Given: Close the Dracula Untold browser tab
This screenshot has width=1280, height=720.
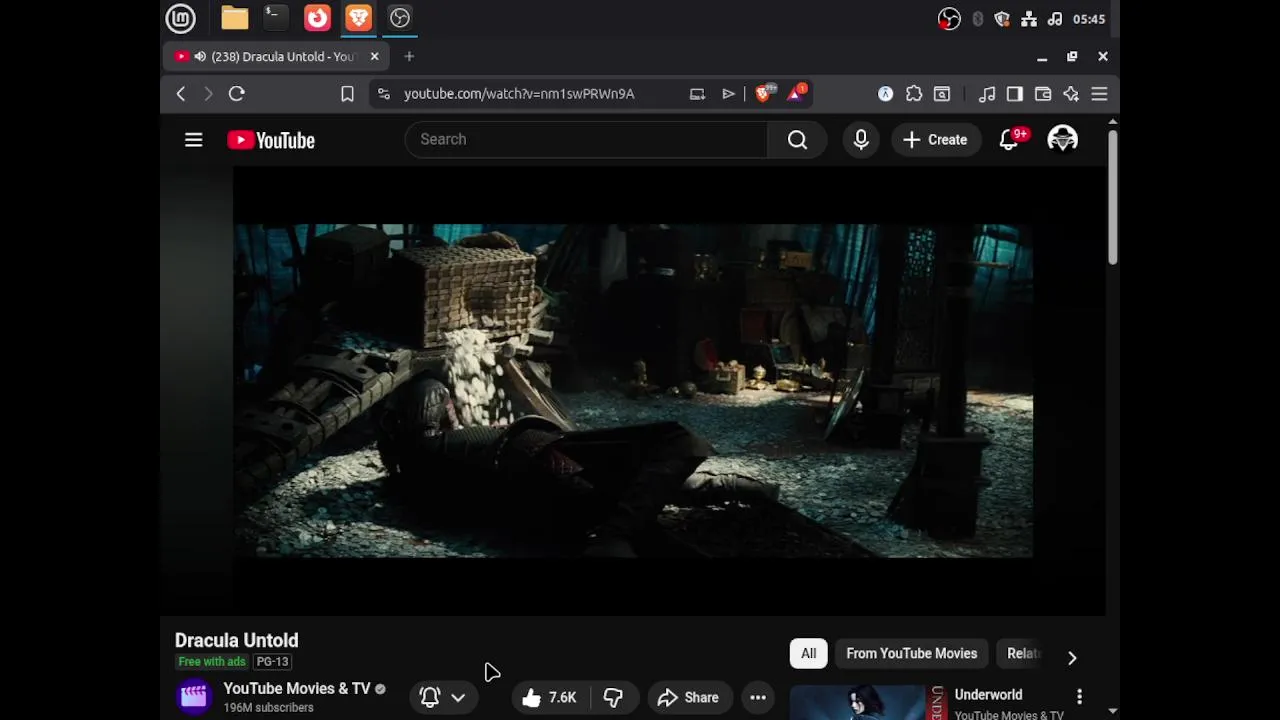Looking at the screenshot, I should pyautogui.click(x=374, y=57).
